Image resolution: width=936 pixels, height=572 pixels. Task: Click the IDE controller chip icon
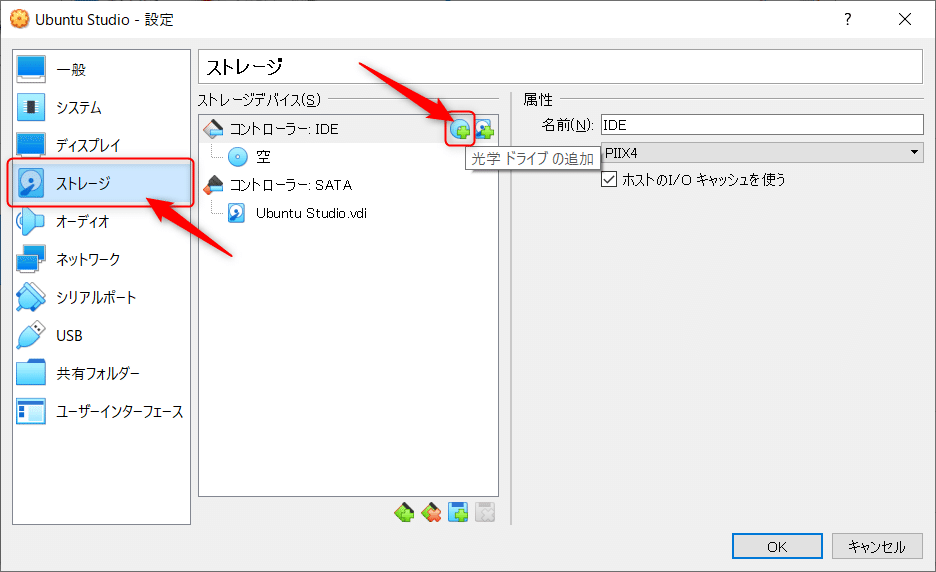coord(213,128)
